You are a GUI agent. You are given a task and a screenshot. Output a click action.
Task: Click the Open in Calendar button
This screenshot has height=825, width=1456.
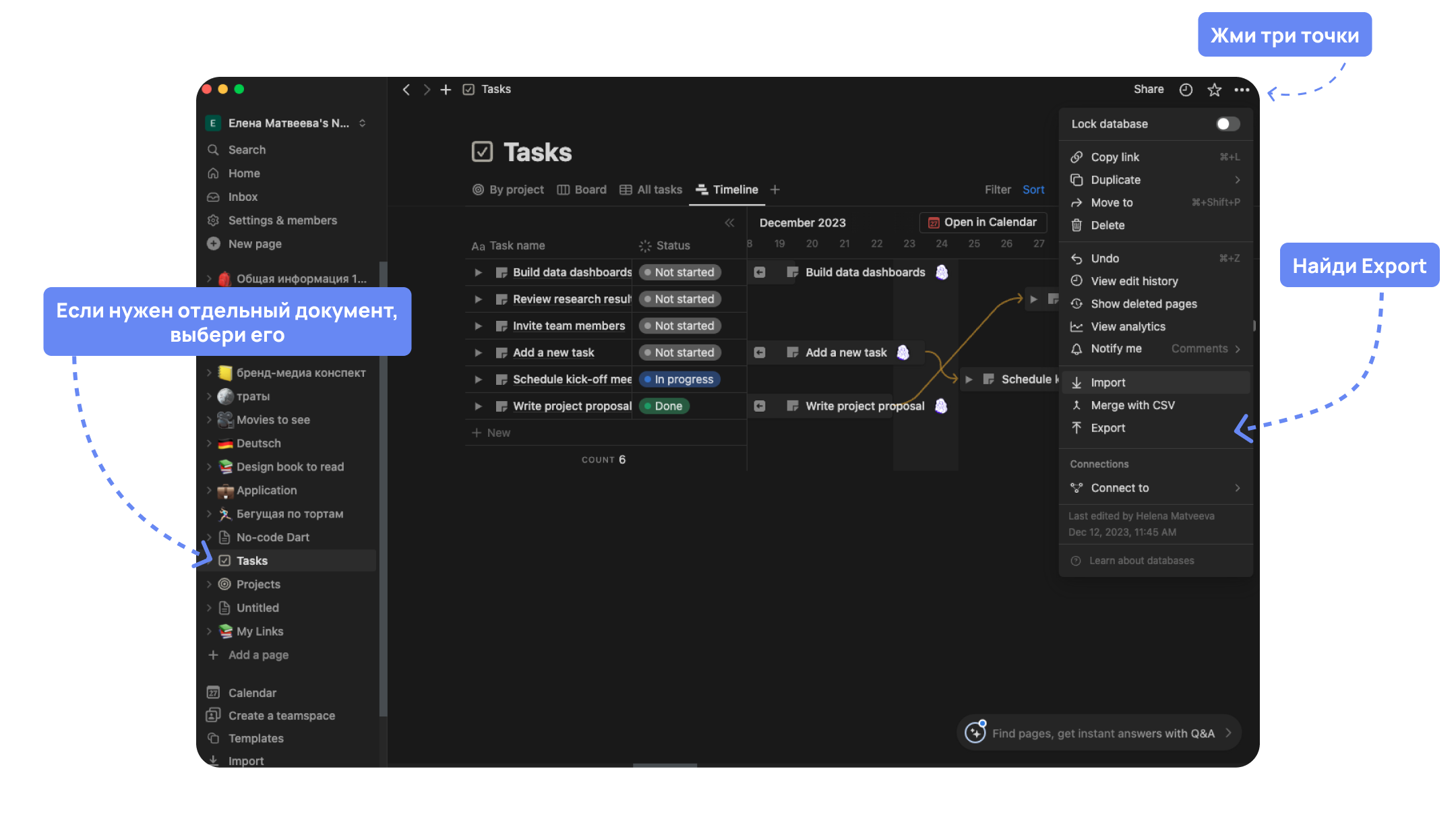(x=983, y=222)
